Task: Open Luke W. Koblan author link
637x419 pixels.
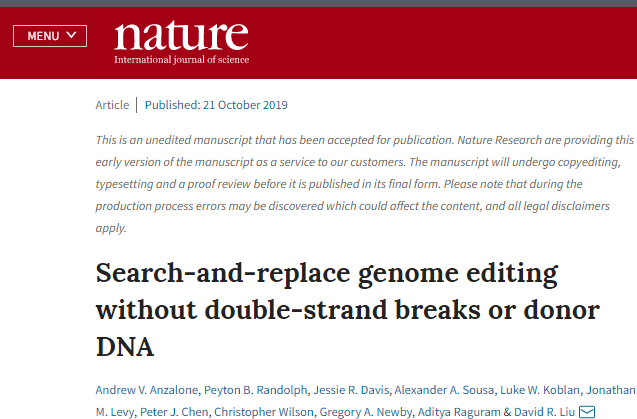Action: pyautogui.click(x=540, y=390)
